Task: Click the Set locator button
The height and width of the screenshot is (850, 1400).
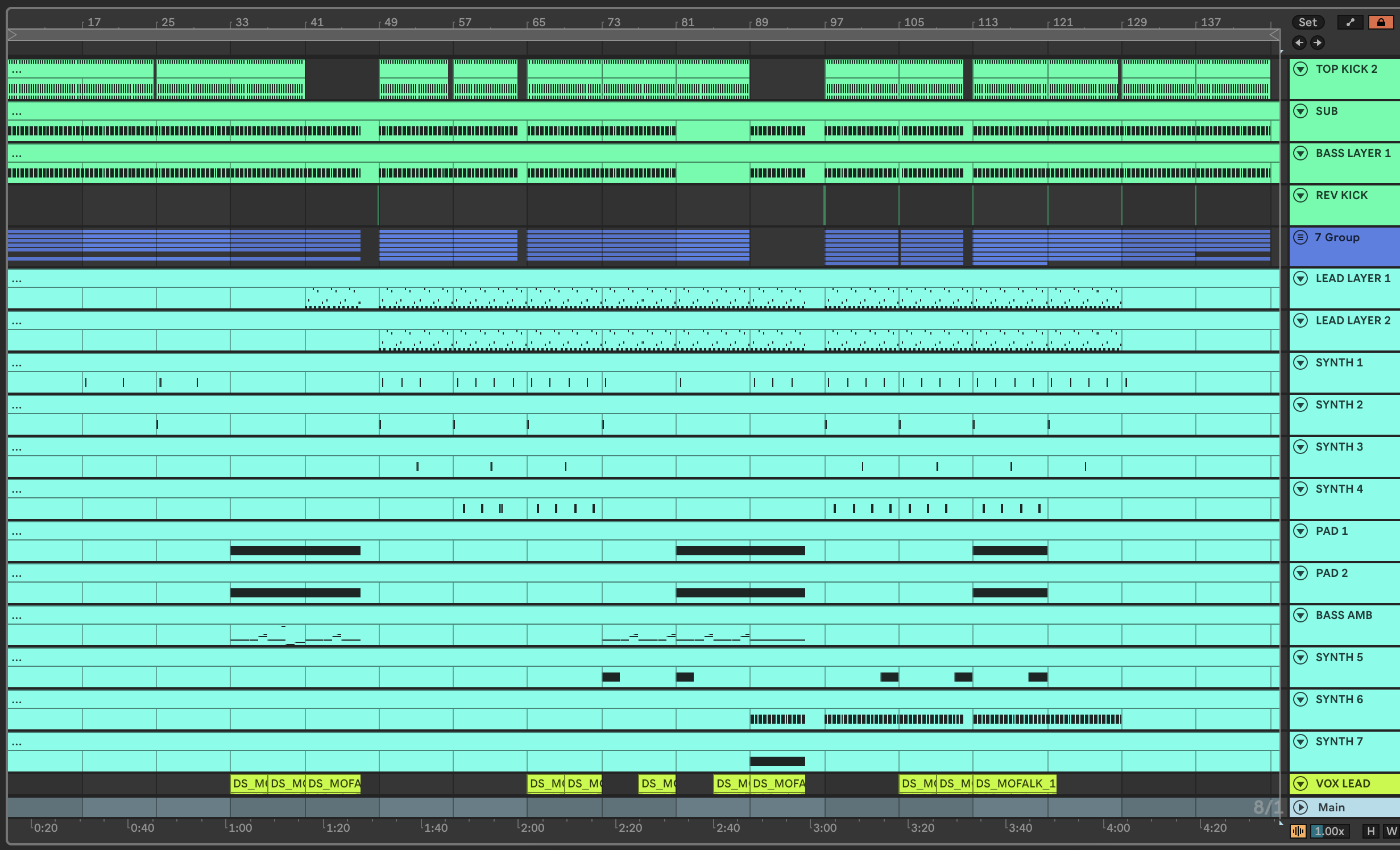Action: 1307,22
